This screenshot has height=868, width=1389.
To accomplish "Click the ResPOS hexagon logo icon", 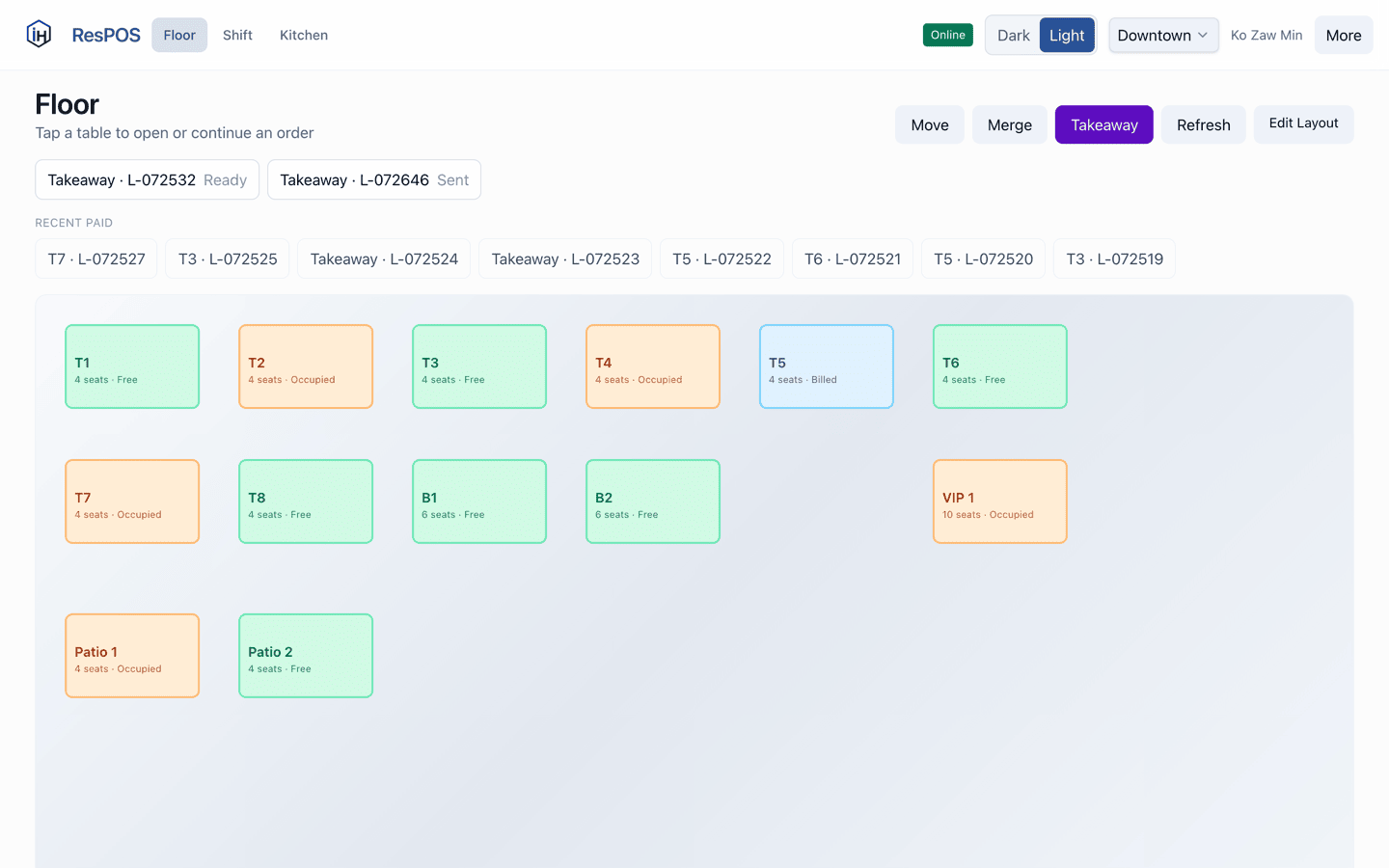I will (39, 35).
